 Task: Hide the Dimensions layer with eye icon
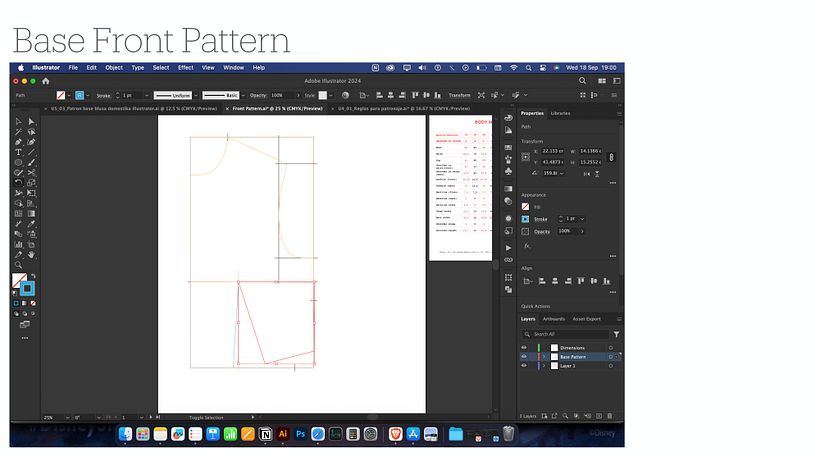tap(524, 347)
